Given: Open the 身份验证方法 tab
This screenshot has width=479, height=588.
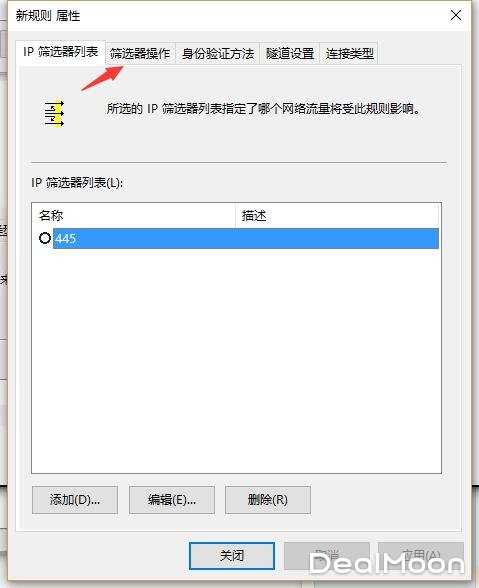Looking at the screenshot, I should click(x=218, y=54).
